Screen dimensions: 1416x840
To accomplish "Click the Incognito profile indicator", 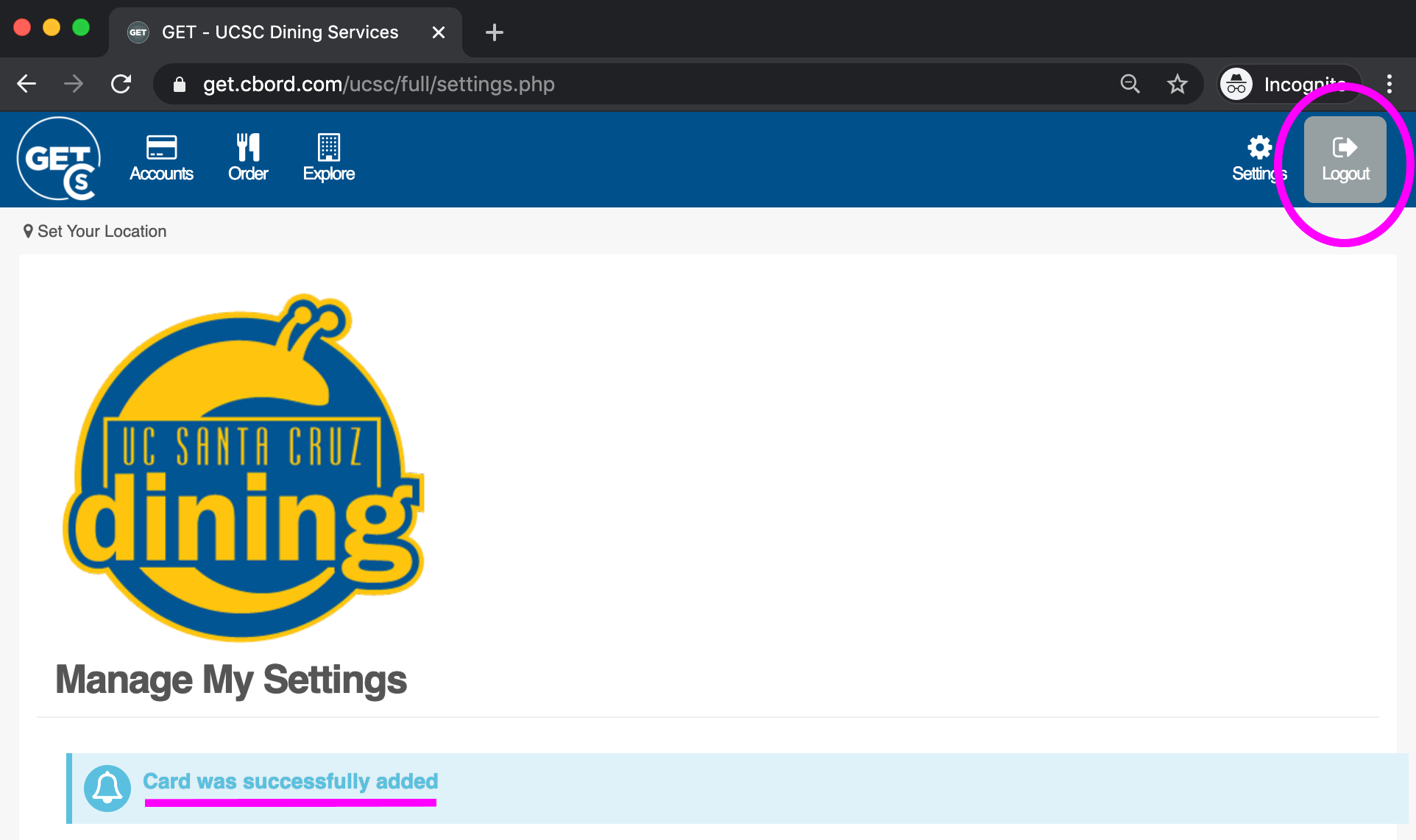I will click(x=1289, y=84).
